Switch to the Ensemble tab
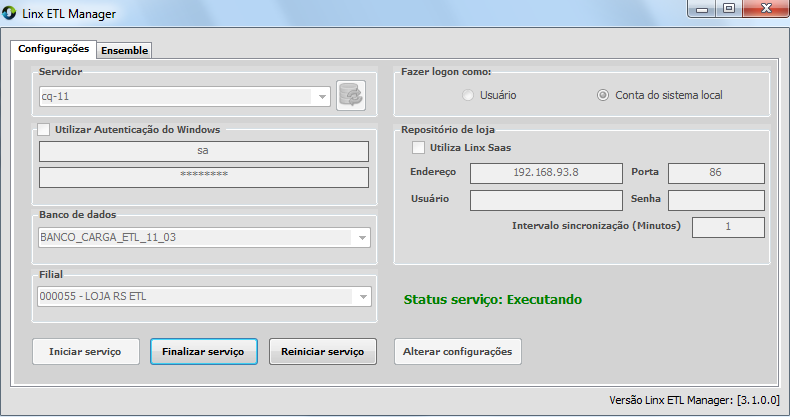The height and width of the screenshot is (417, 791). 125,50
